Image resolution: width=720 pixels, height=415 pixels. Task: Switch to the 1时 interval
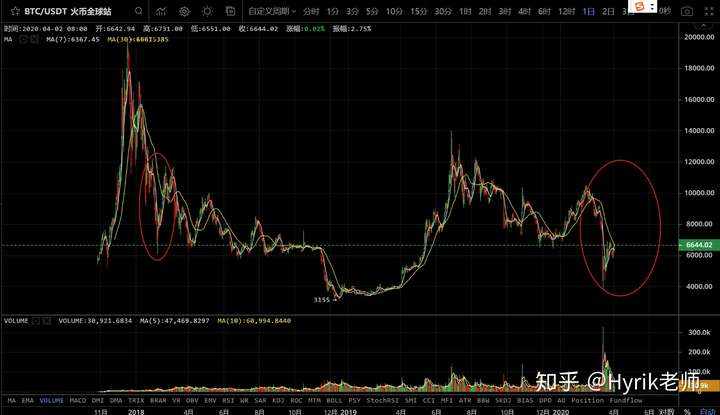coord(465,11)
